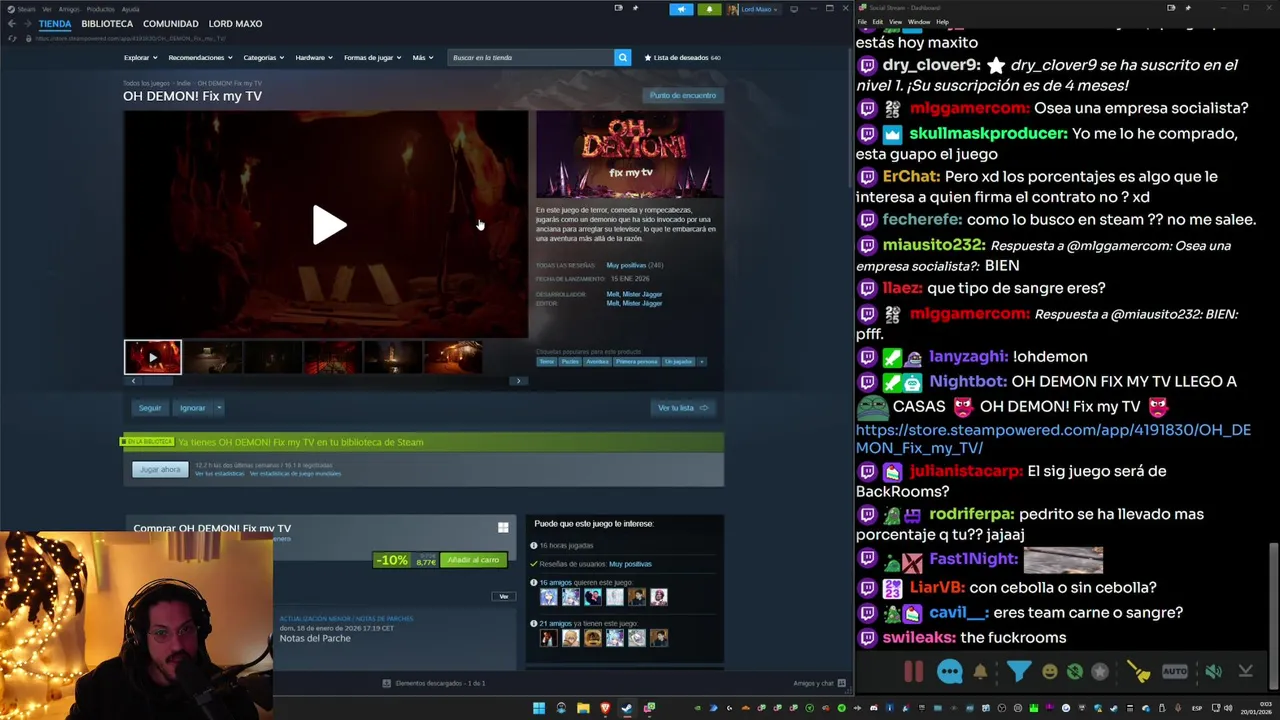Expand the Formas de jugar dropdown
The image size is (1280, 720).
coord(373,58)
